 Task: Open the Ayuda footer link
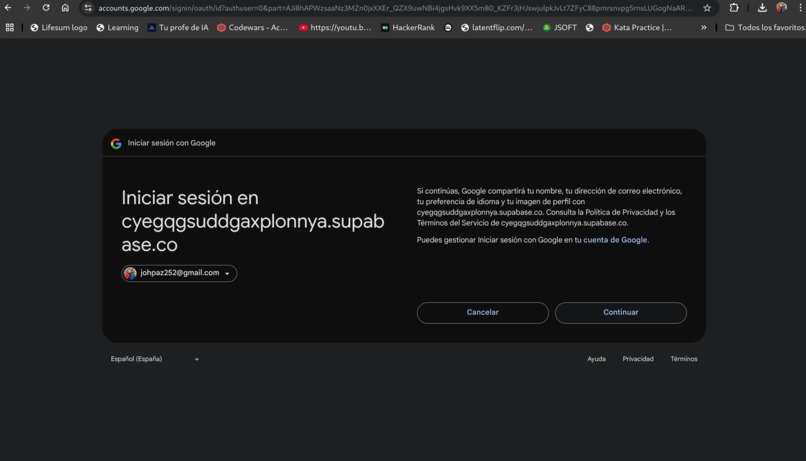pos(596,359)
